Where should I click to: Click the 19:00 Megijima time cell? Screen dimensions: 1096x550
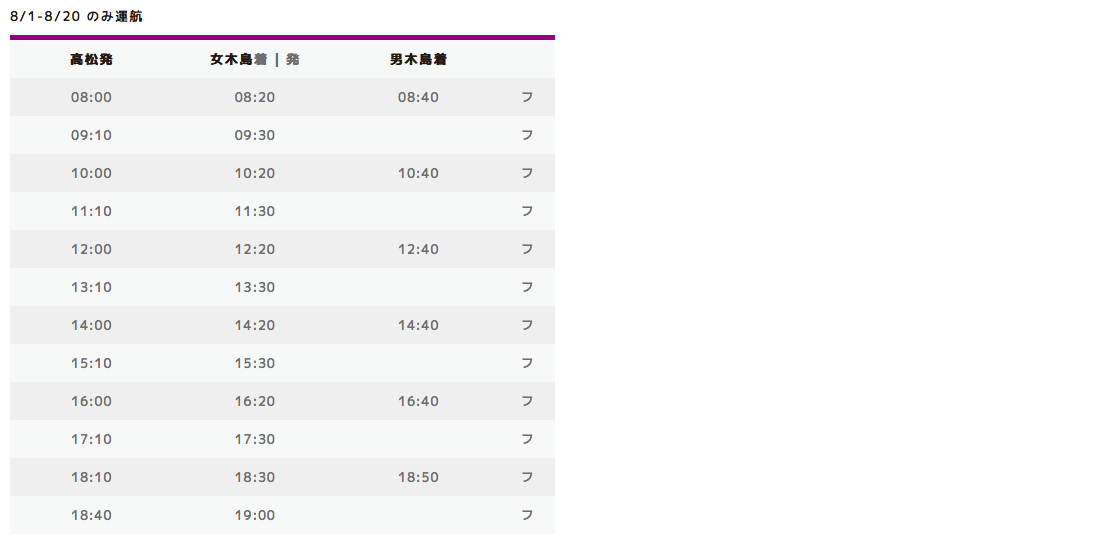tap(255, 515)
